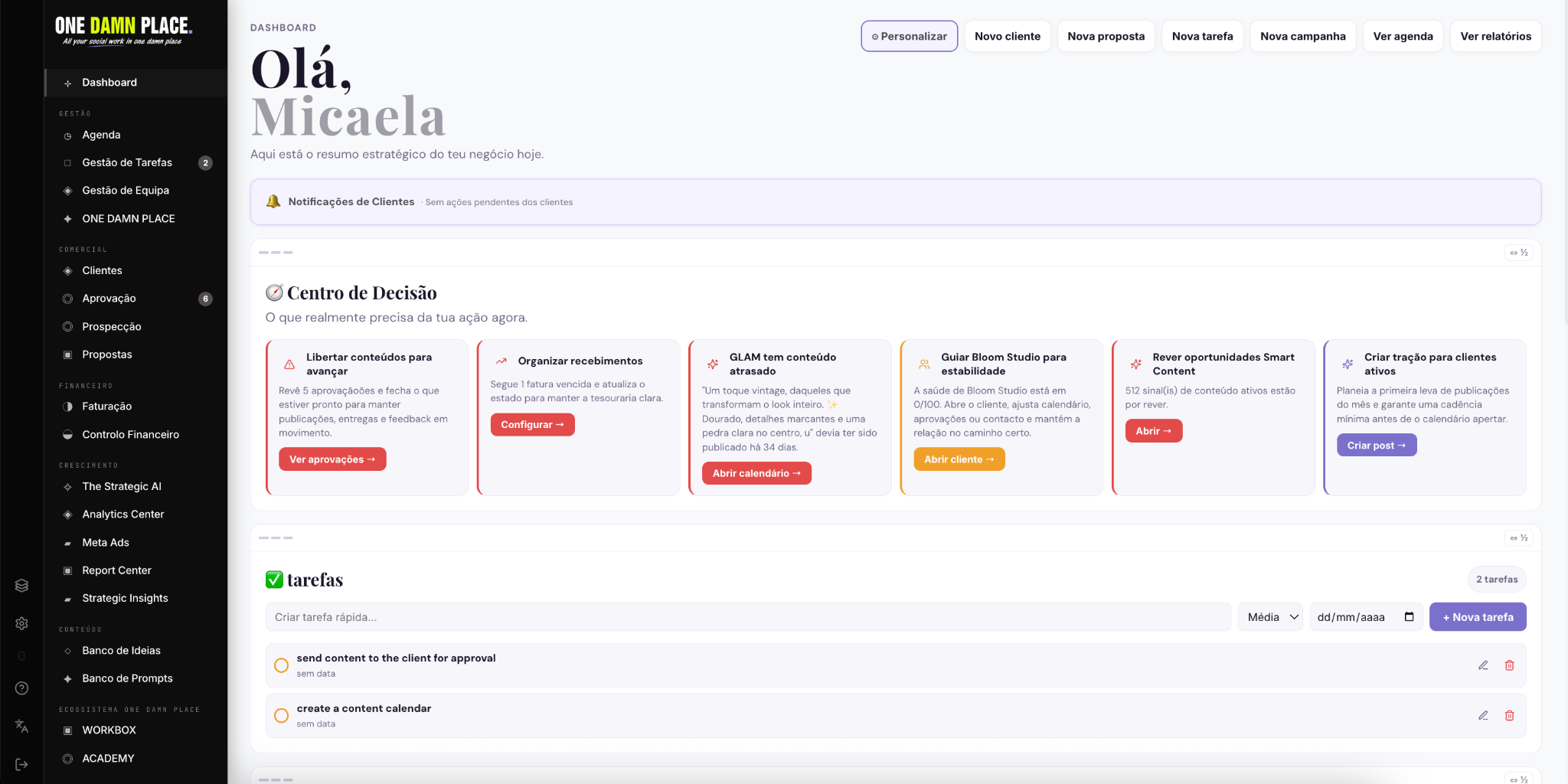
Task: Focus the 'Criar tarefa rápida' input field
Action: coord(748,617)
